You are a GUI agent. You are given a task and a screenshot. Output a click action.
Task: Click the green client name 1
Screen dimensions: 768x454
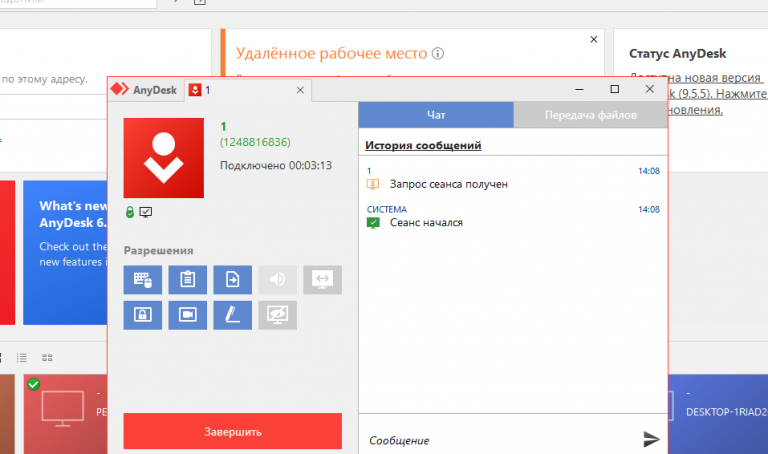(x=223, y=127)
